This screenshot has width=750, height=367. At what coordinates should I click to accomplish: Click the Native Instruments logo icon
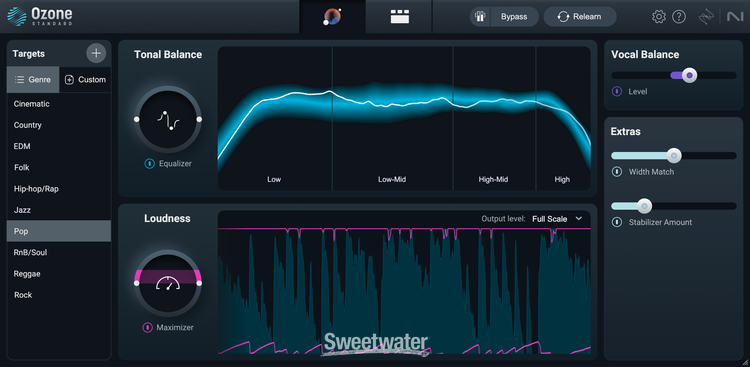(734, 17)
